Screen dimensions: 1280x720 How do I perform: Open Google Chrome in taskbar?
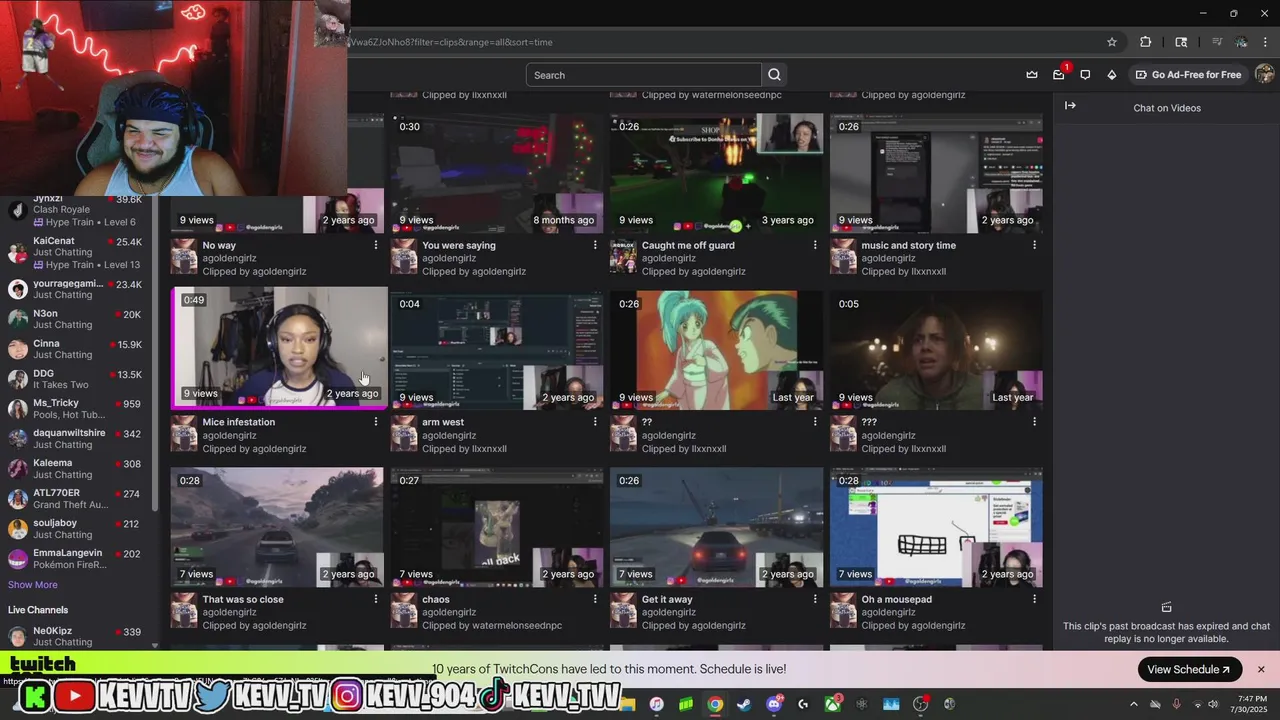click(715, 704)
